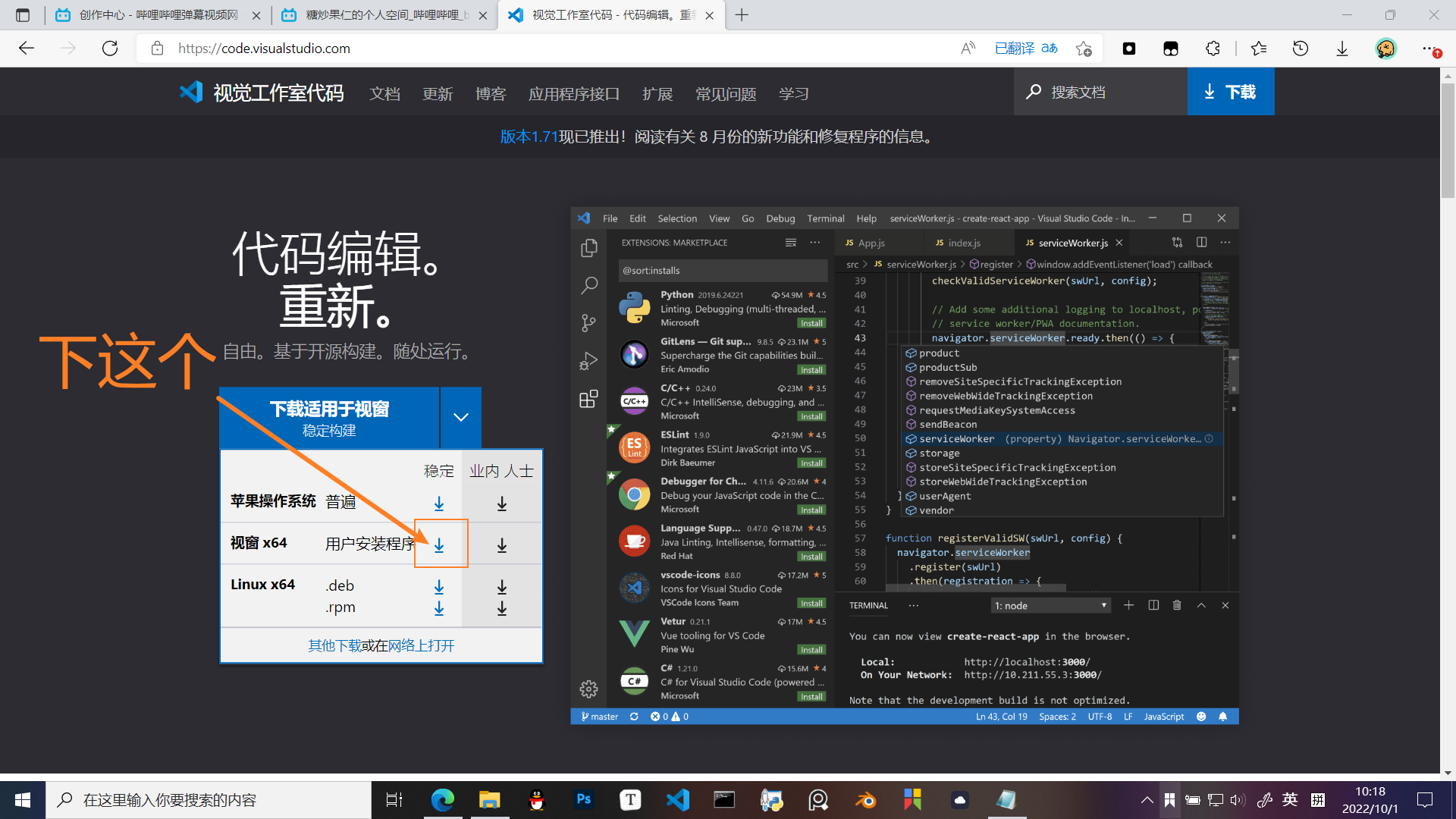1456x819 pixels.
Task: Open browser history icon
Action: 1301,49
